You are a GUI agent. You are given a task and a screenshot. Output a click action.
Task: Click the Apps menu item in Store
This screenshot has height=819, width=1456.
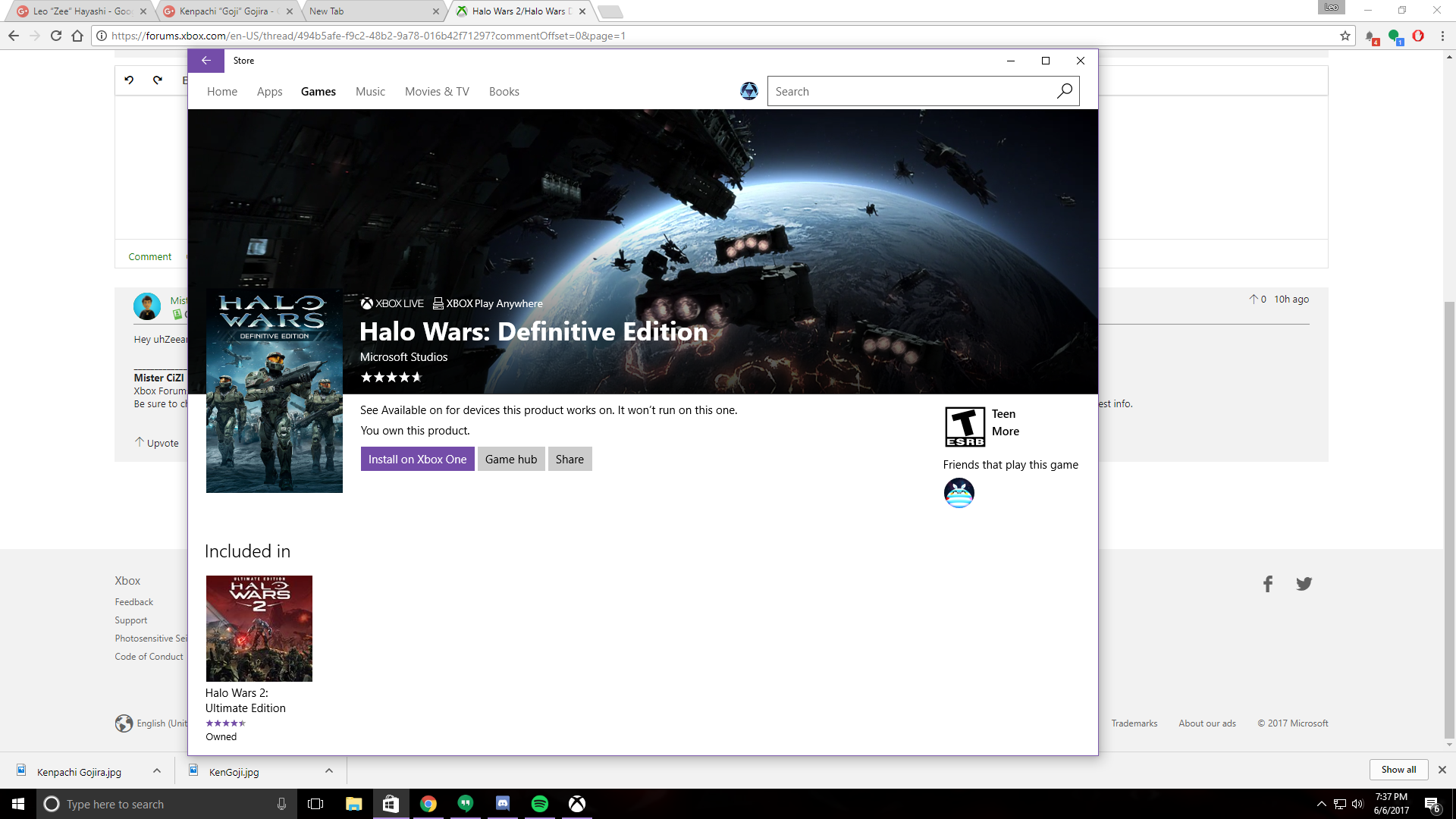(x=270, y=91)
